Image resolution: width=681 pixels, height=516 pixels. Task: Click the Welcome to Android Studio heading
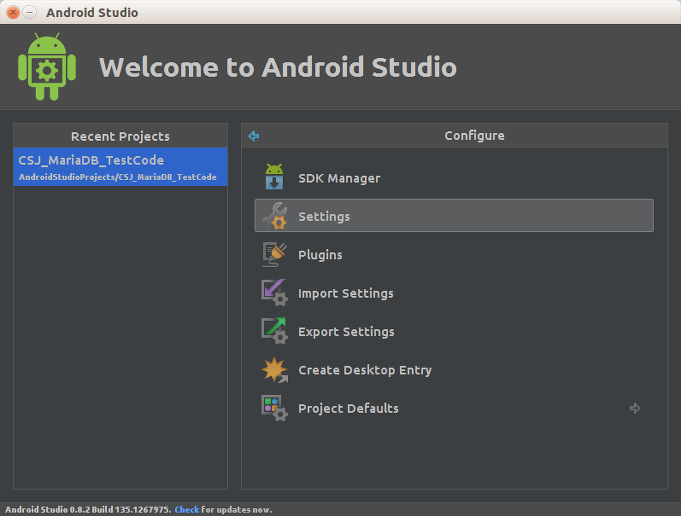point(278,67)
